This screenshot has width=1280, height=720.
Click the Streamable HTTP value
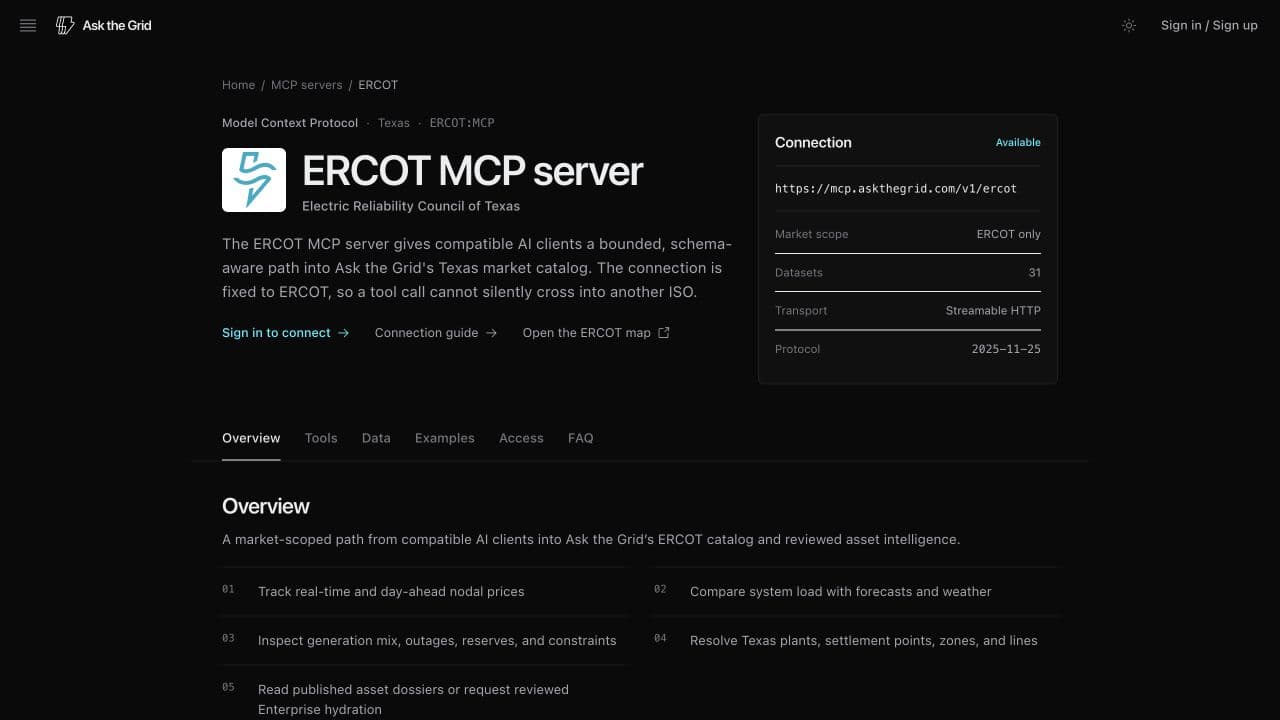click(993, 311)
